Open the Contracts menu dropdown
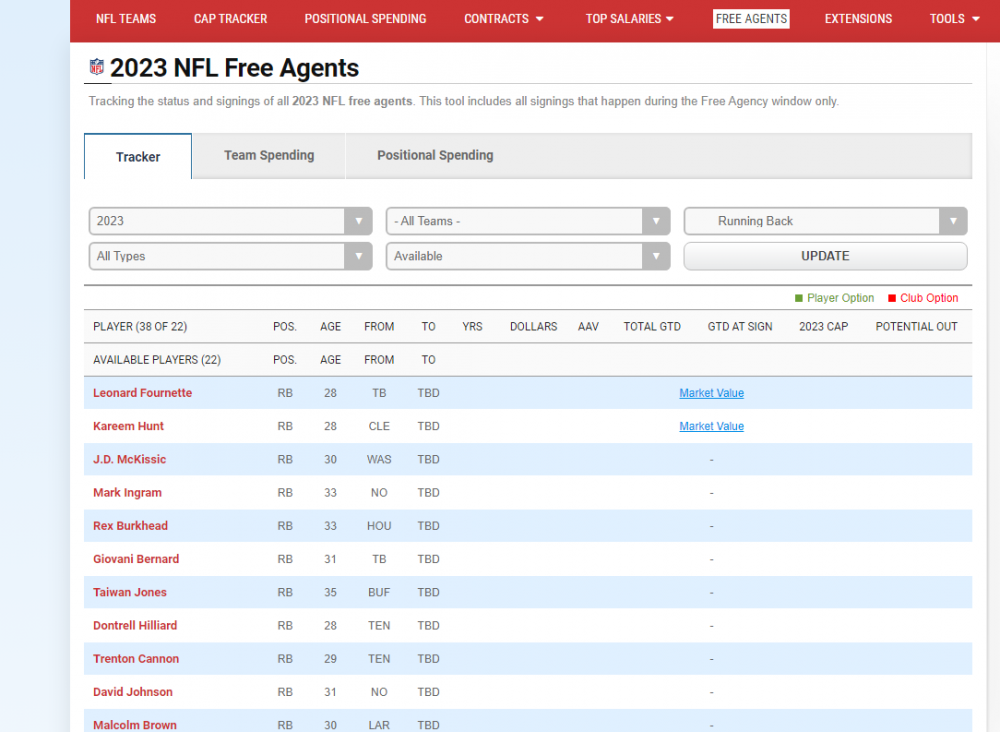Screen dimensions: 1000x732 pyautogui.click(x=504, y=19)
